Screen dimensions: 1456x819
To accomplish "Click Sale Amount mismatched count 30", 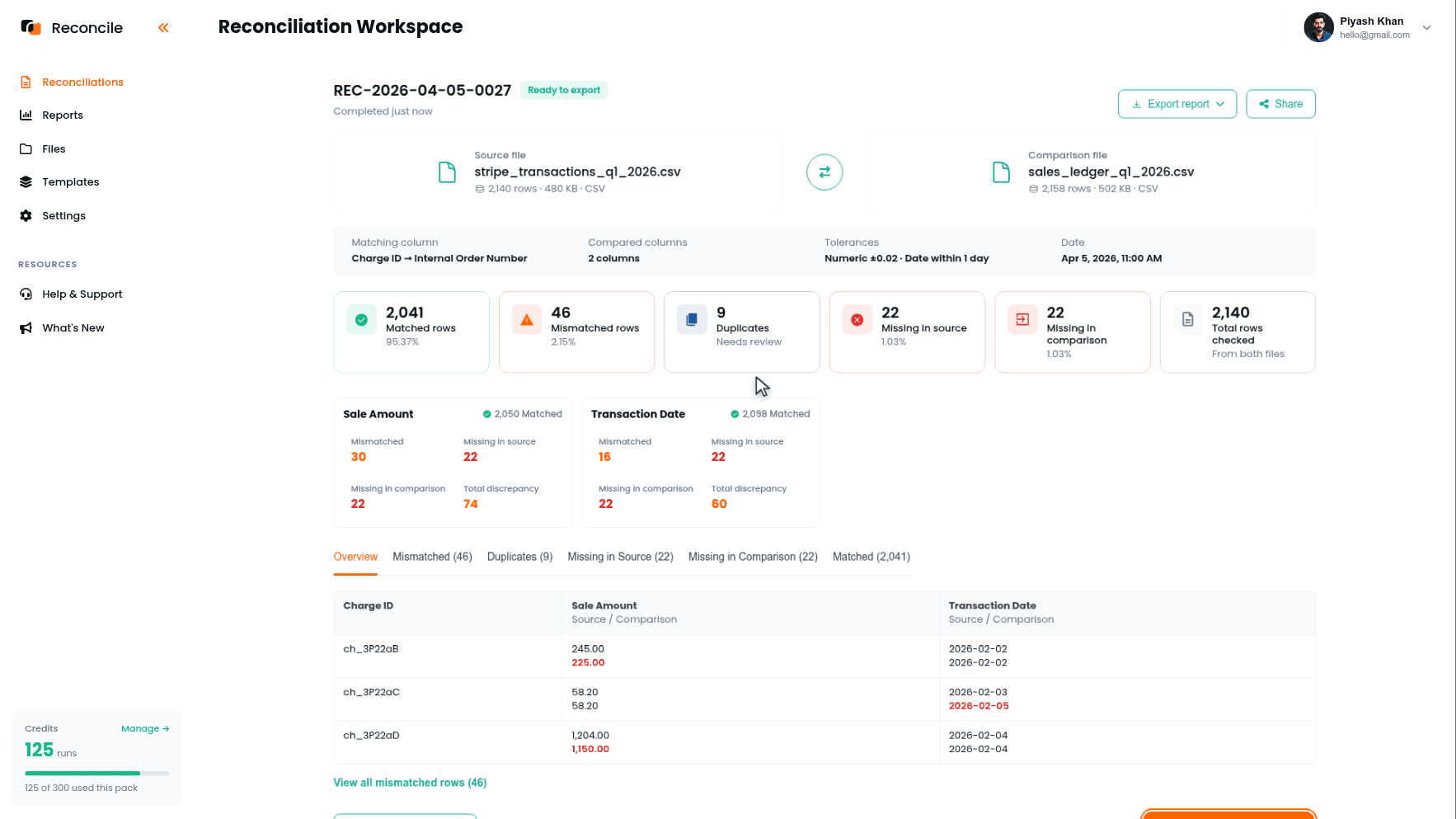I will [x=359, y=457].
